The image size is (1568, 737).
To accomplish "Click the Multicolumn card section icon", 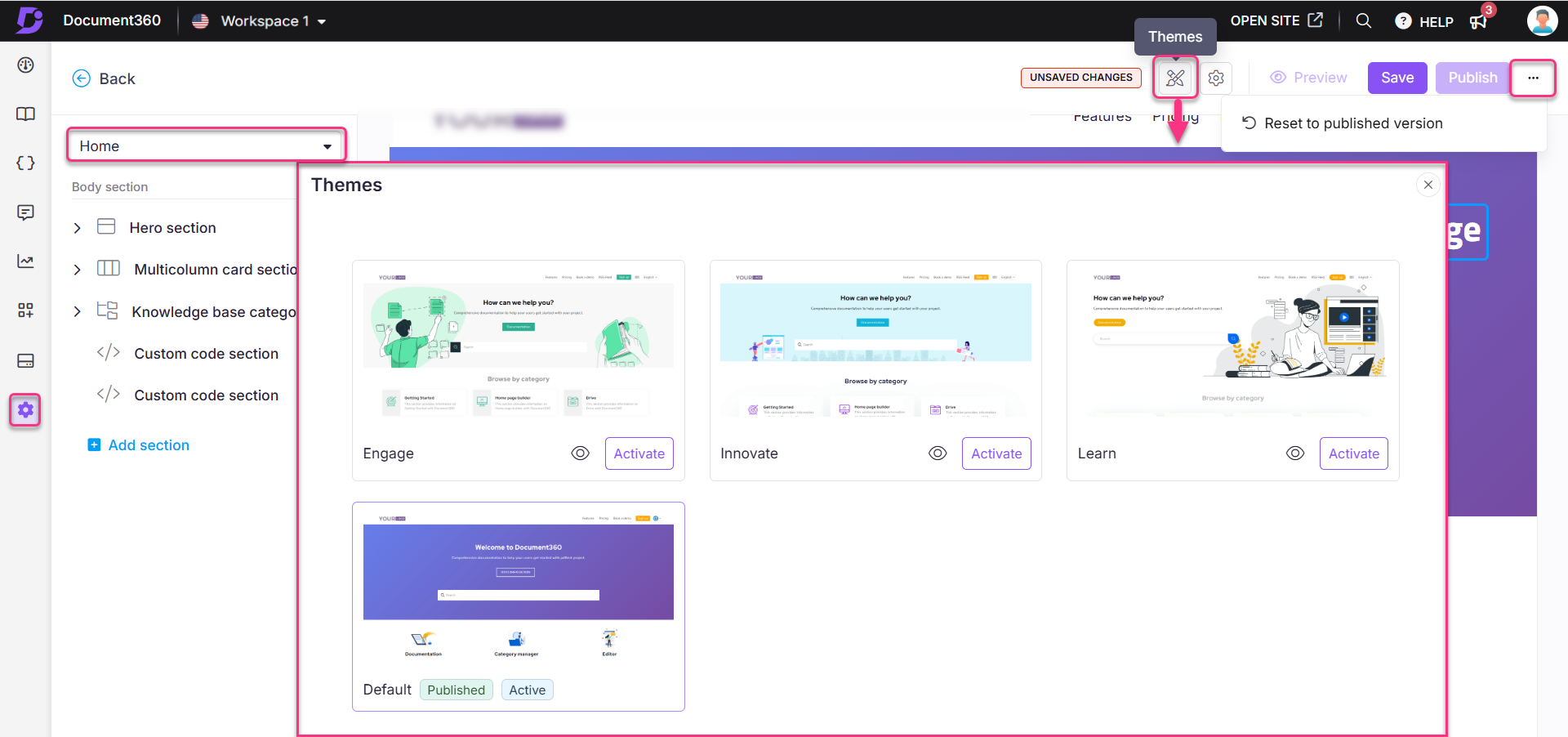I will click(109, 268).
